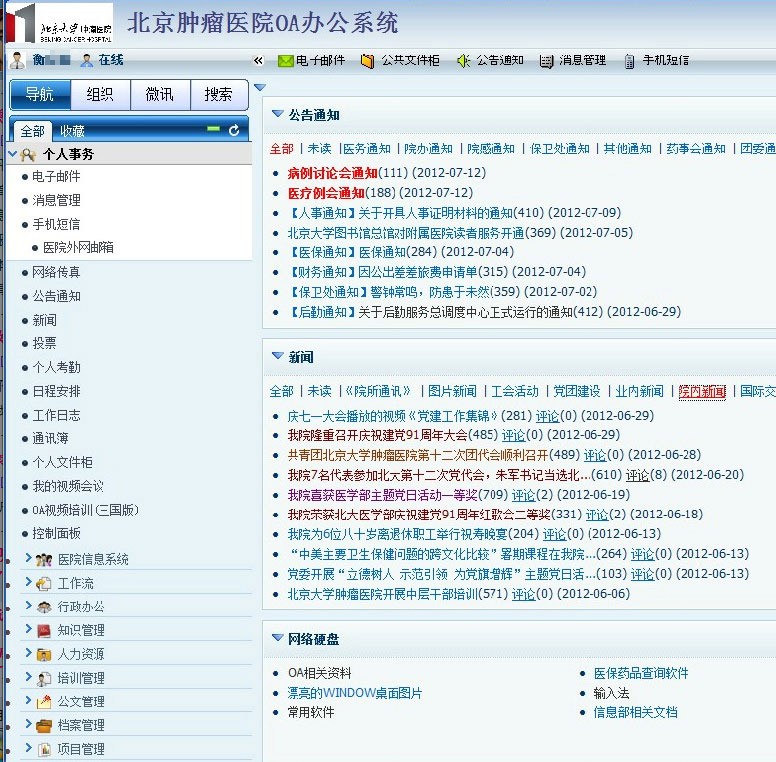Click the 知识管理 red book icon
Viewport: 776px width, 762px height.
tap(44, 630)
